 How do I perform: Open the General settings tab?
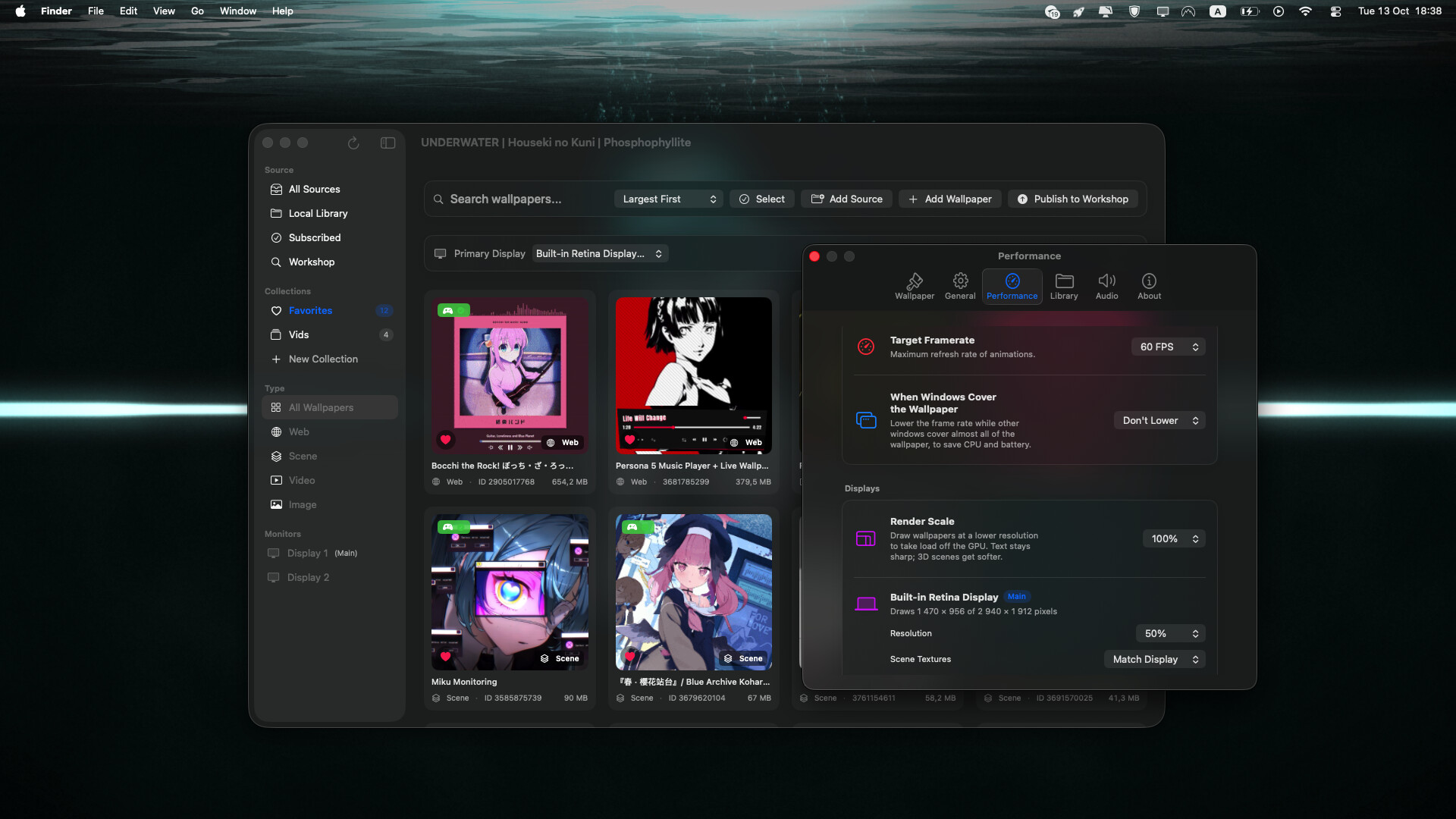click(x=960, y=287)
